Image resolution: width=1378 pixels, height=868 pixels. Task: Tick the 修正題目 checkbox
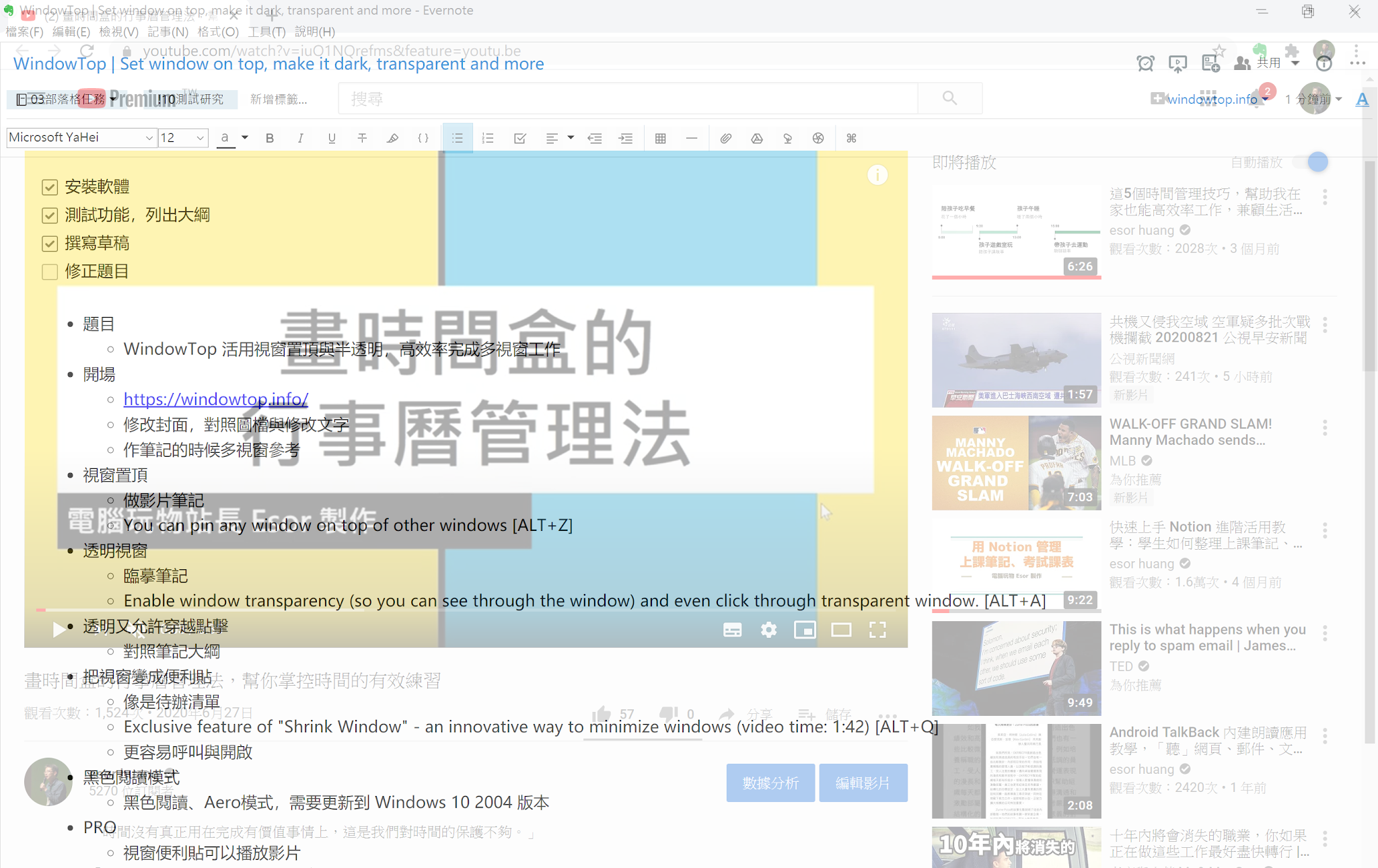(x=50, y=272)
